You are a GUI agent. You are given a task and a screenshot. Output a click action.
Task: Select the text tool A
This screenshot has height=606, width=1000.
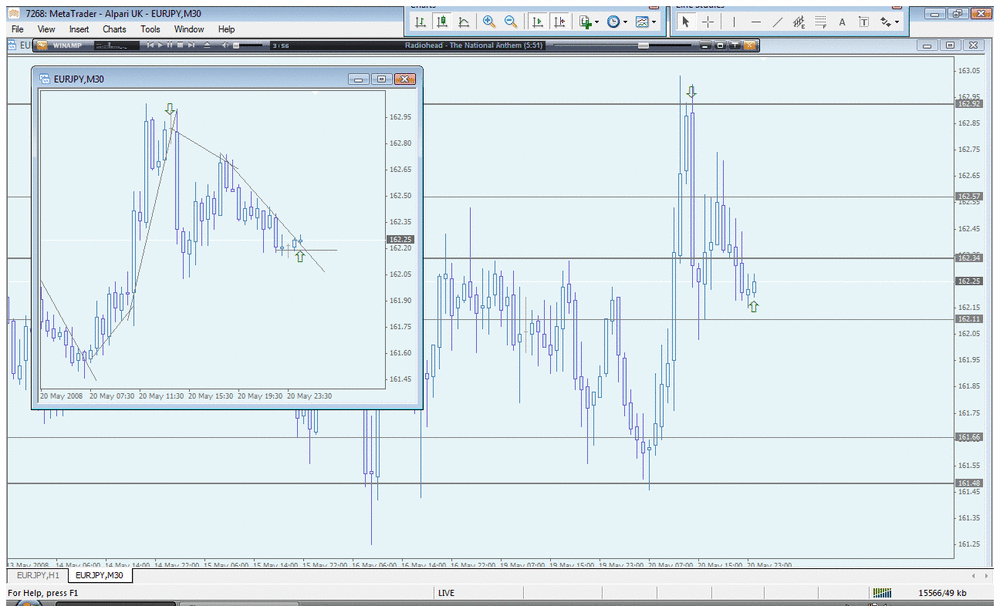click(842, 22)
